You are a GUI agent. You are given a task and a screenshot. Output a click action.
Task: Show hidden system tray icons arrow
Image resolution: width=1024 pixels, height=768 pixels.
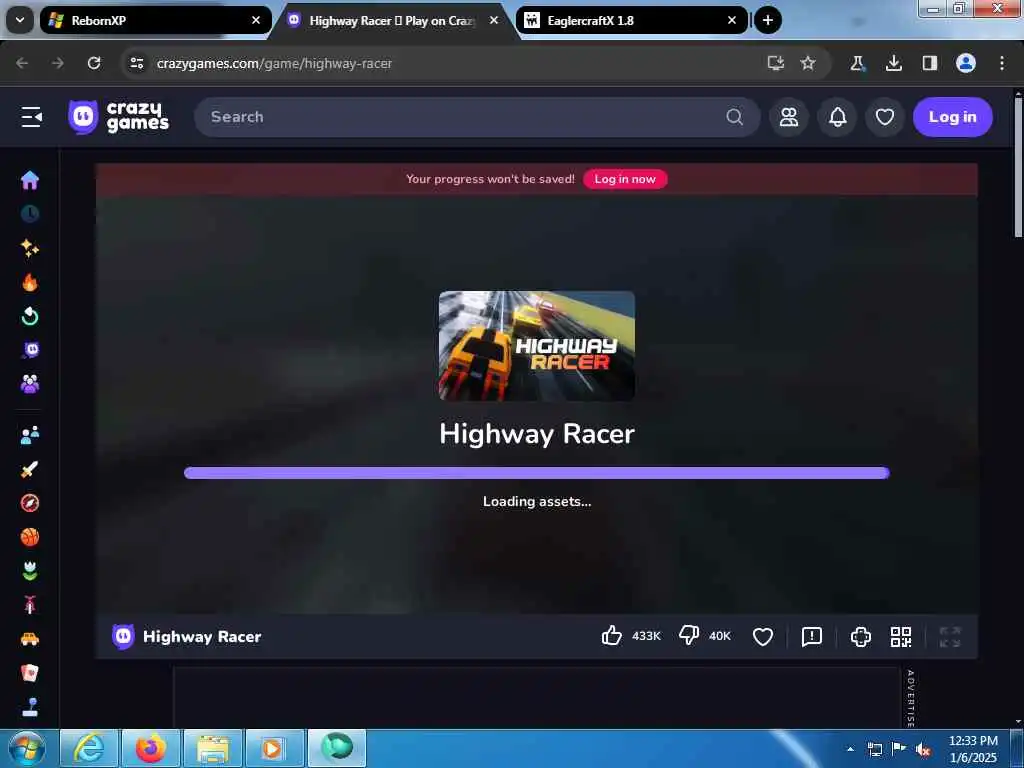[x=850, y=749]
